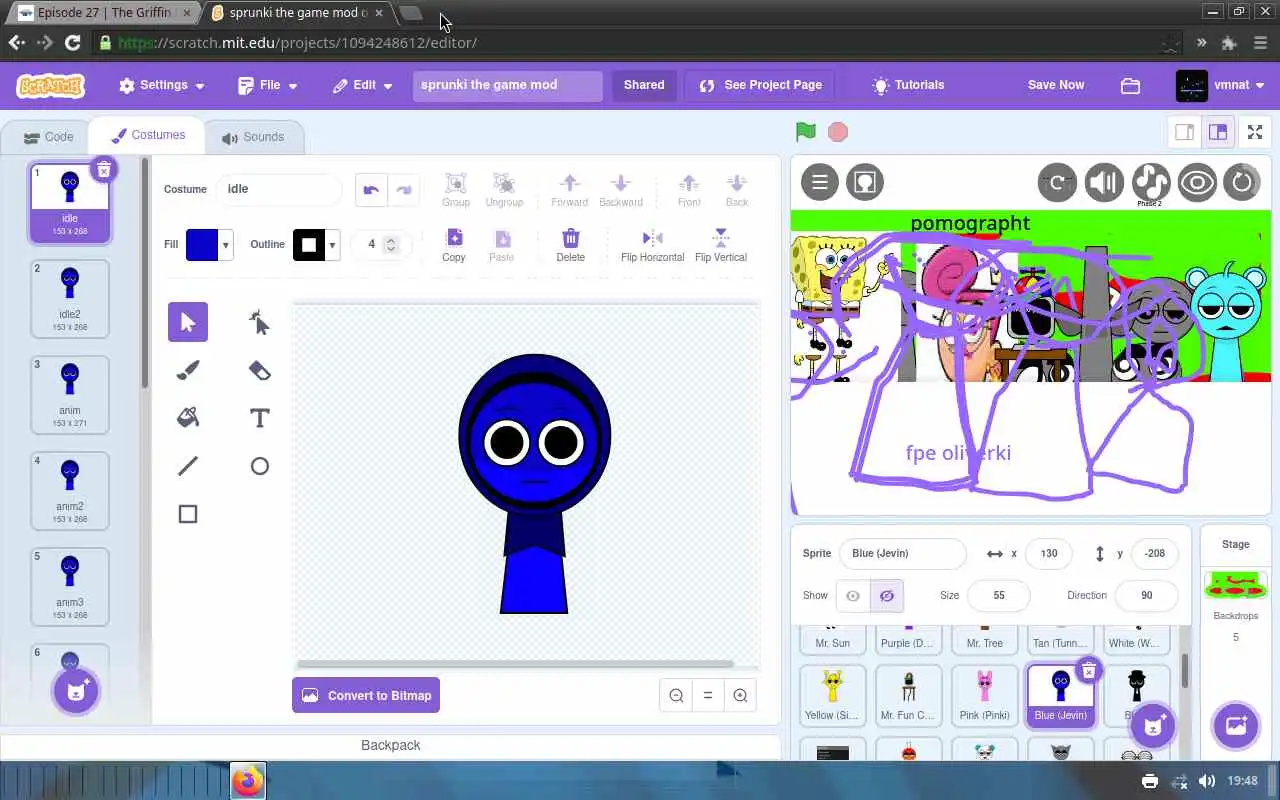Open the Edit menu

tap(362, 85)
